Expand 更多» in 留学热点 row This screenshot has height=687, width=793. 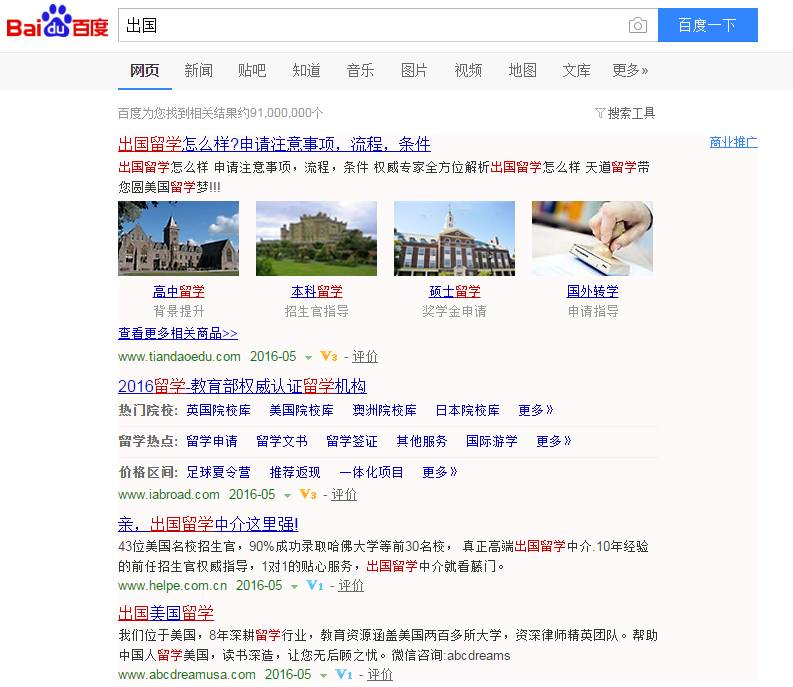(x=554, y=441)
